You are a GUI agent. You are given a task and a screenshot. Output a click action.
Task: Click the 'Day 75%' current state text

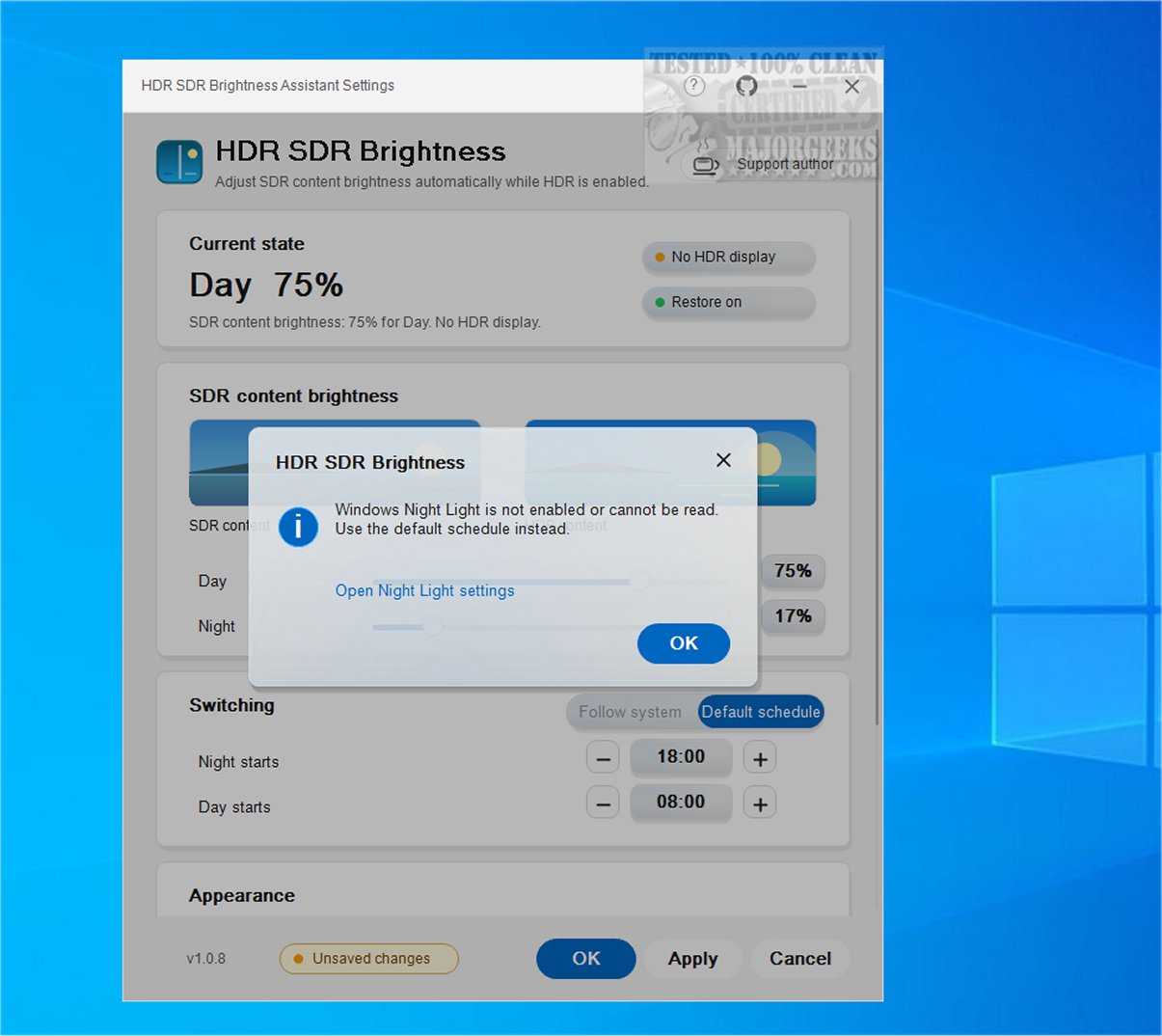click(x=266, y=285)
